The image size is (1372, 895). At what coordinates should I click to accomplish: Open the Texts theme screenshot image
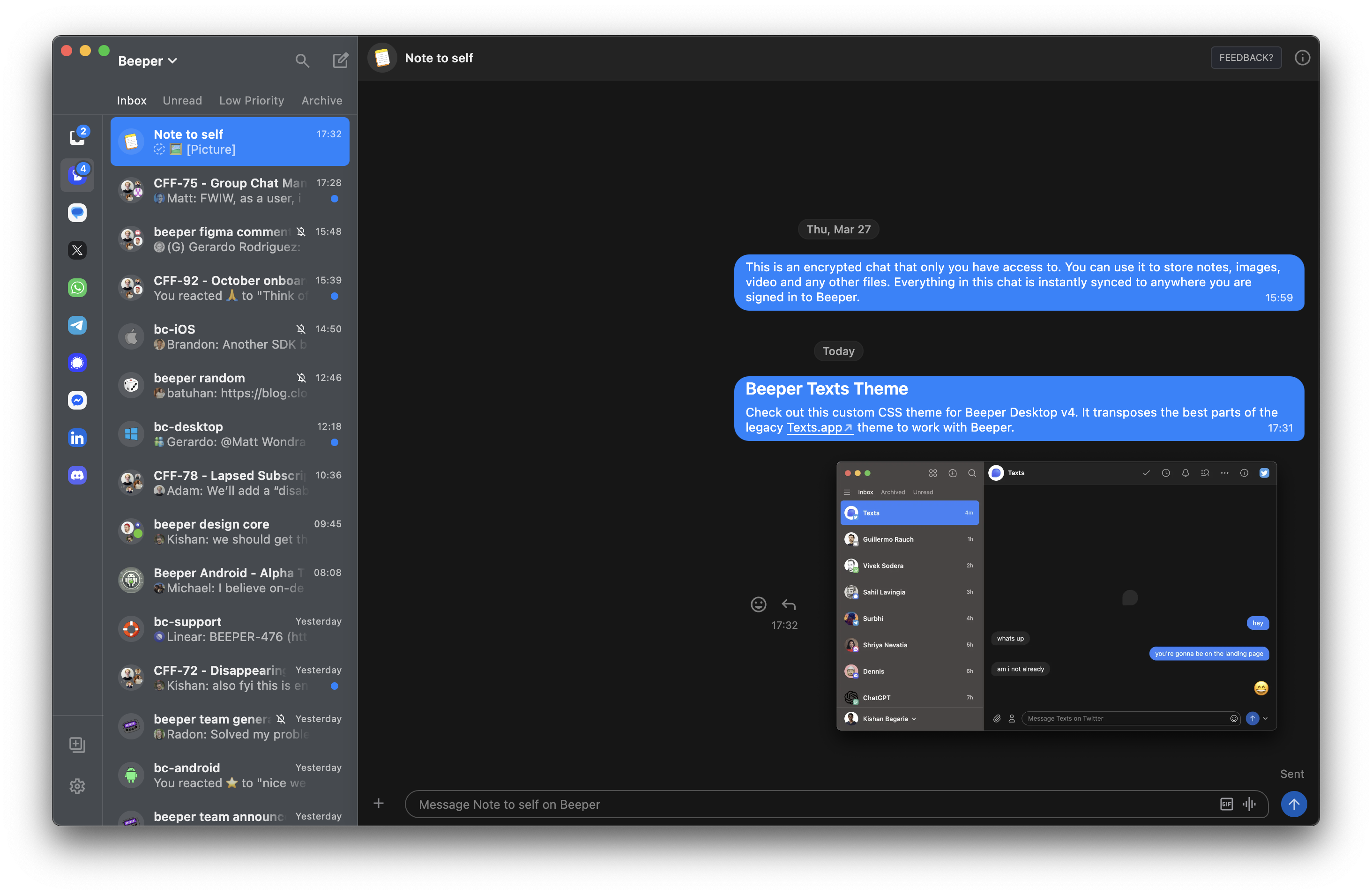pos(1056,596)
